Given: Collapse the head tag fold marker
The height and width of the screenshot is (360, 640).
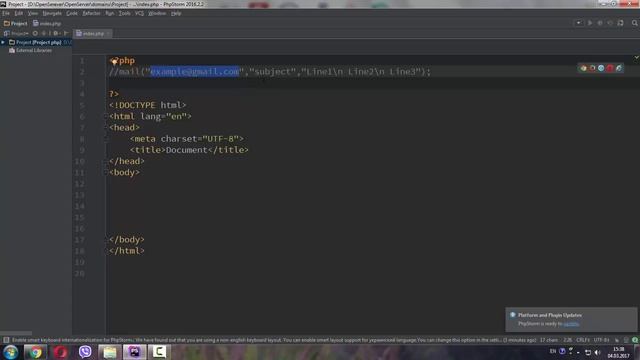Looking at the screenshot, I should click(106, 128).
